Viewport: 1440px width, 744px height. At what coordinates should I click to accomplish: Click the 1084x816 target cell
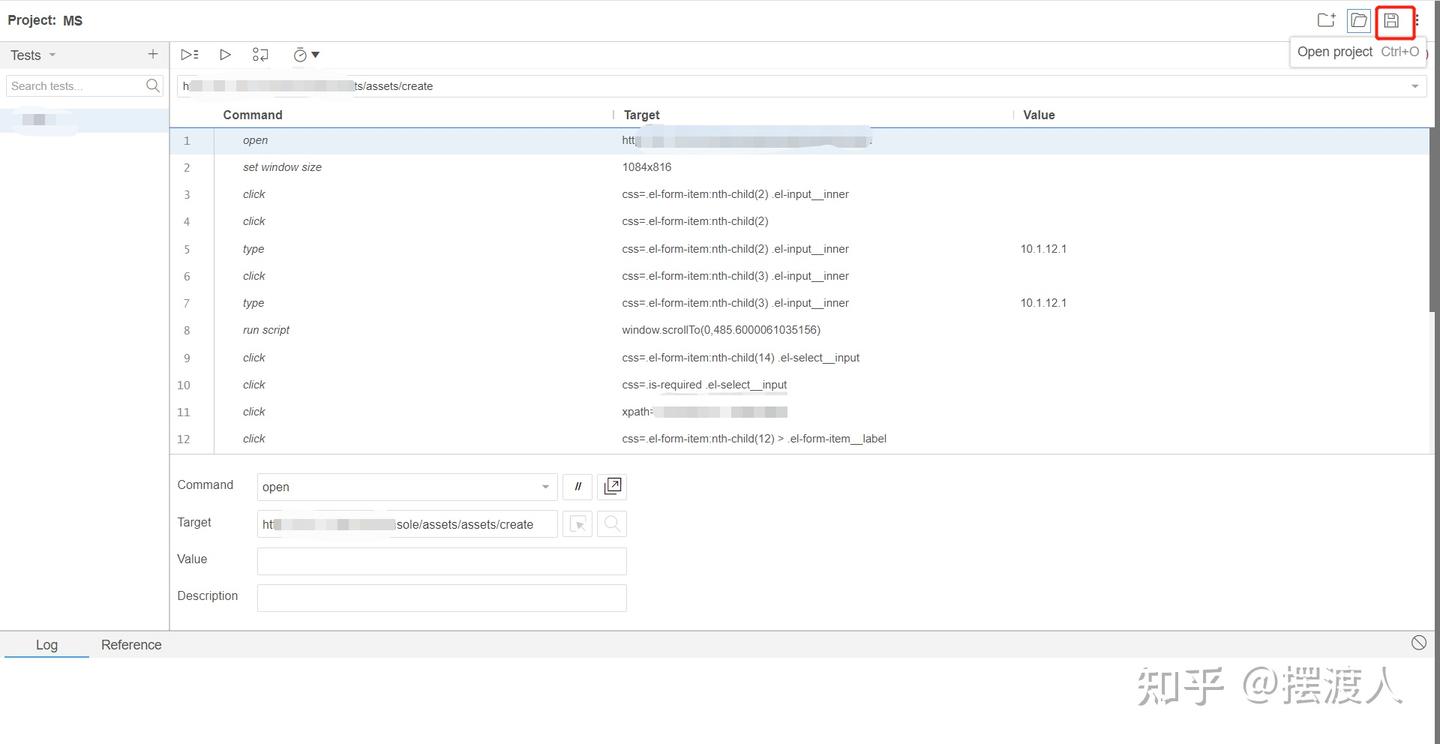(647, 168)
